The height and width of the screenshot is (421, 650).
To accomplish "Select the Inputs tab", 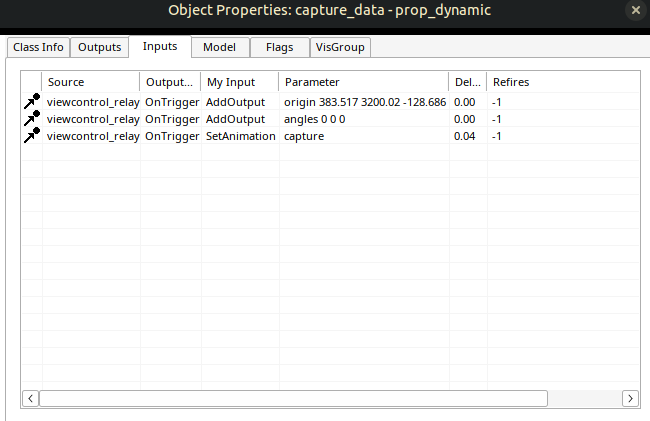I will click(160, 46).
